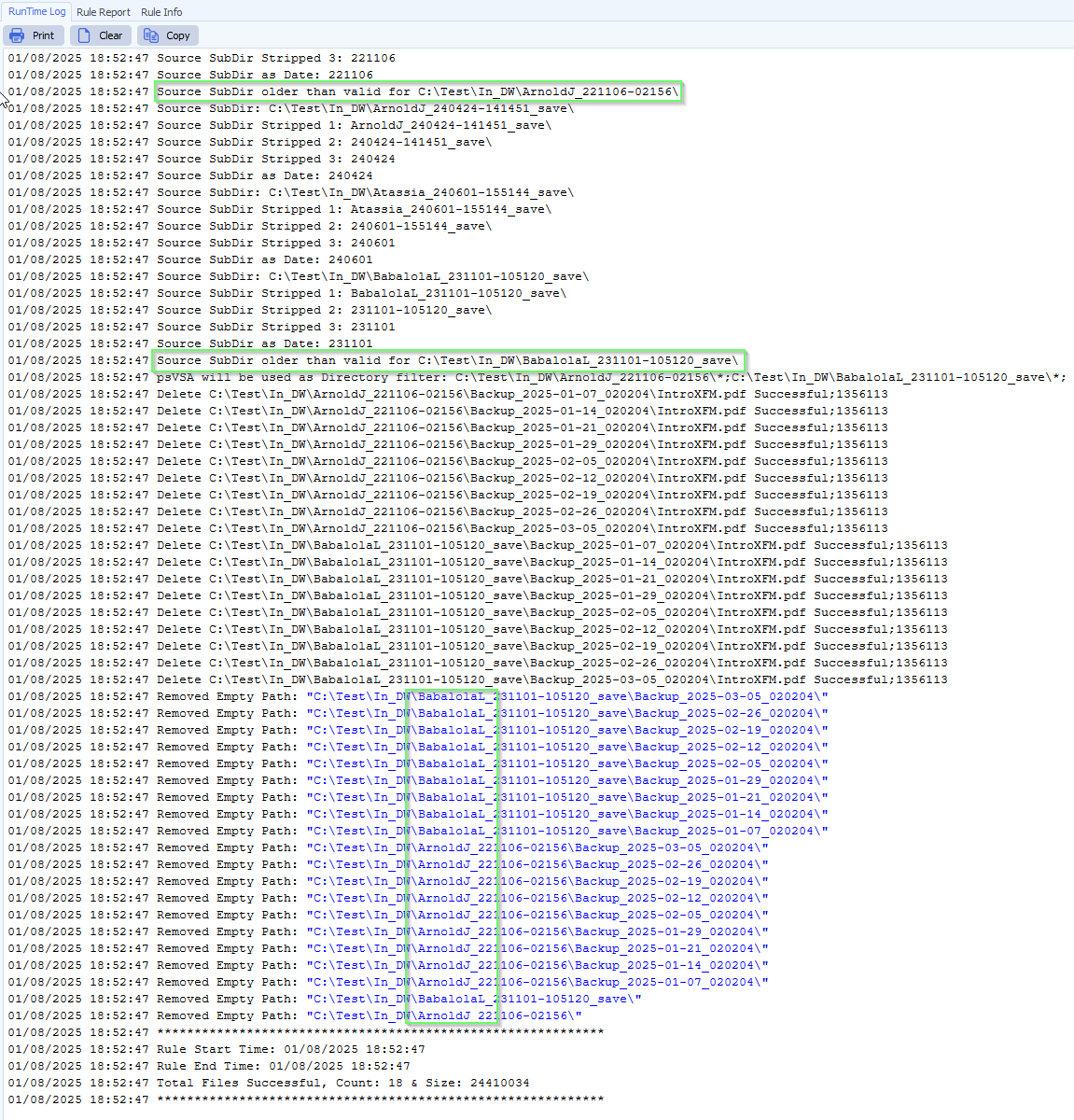The image size is (1074, 1120).
Task: Click removed path BabalolaL Backup_2025-03-05_020204
Action: [x=567, y=696]
